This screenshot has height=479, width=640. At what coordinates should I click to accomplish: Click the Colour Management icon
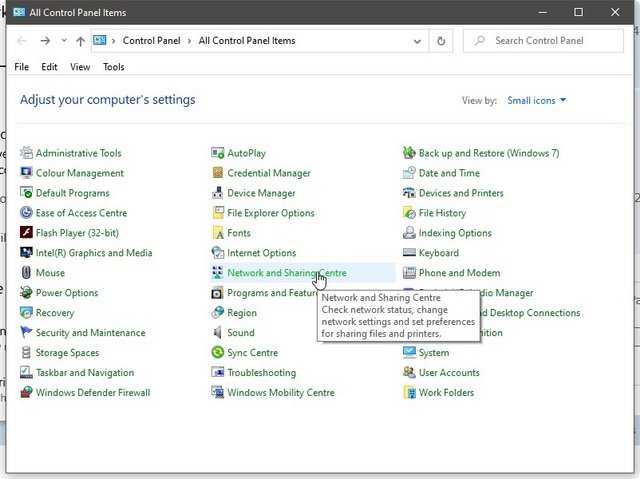pyautogui.click(x=26, y=173)
